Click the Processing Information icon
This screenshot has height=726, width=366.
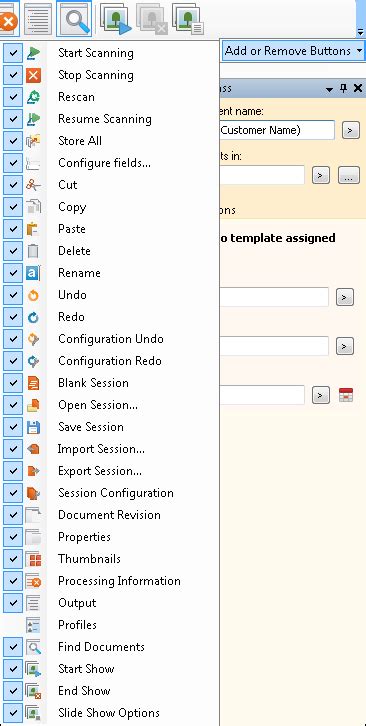(x=33, y=581)
